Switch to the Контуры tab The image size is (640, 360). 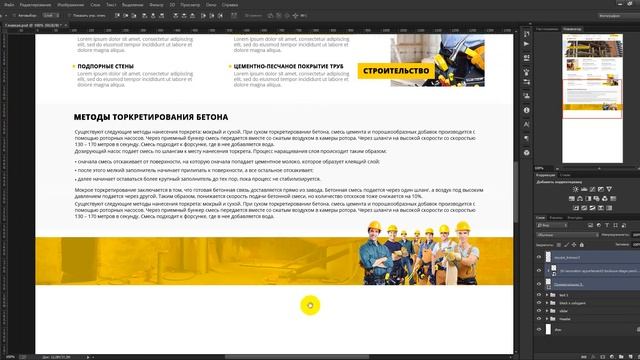click(575, 218)
